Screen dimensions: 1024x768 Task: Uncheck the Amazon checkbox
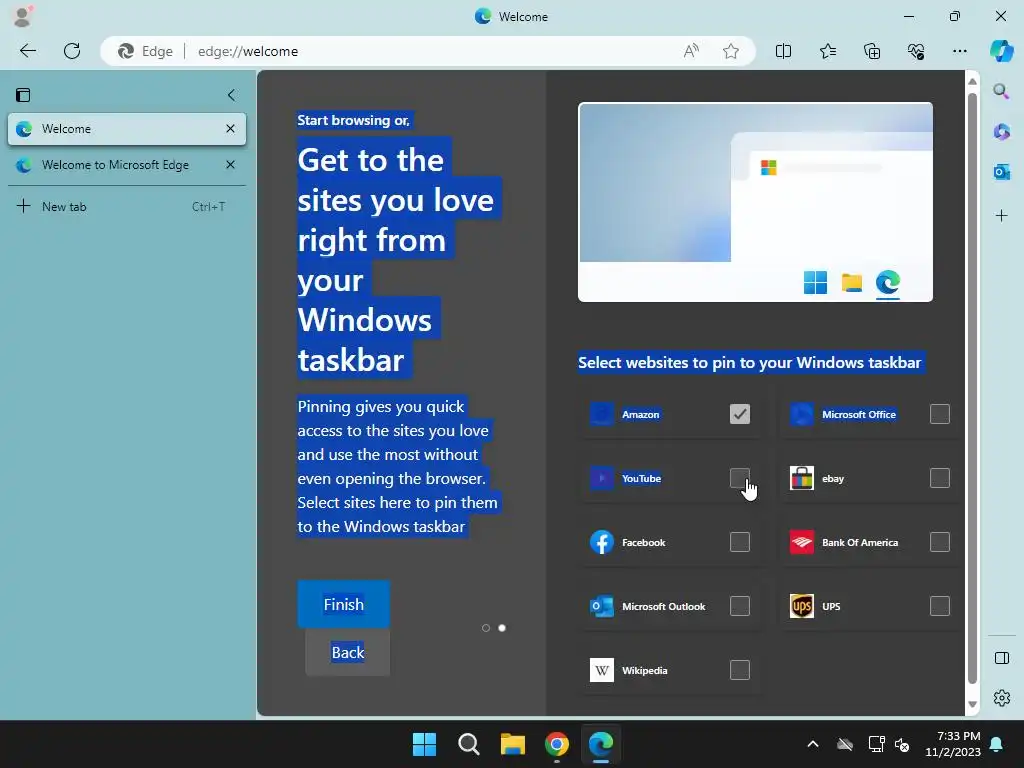point(739,414)
